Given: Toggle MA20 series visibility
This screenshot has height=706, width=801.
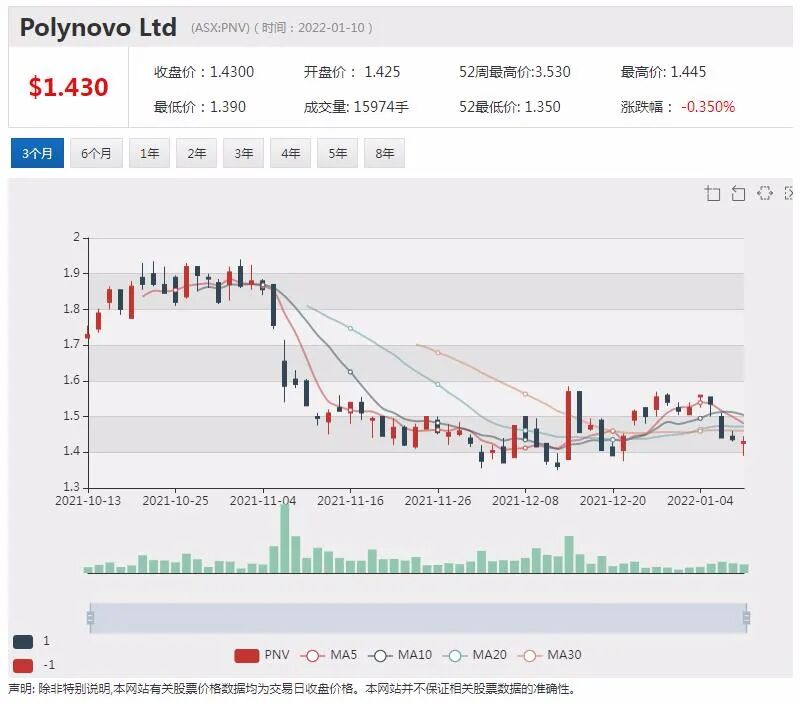Looking at the screenshot, I should click(x=475, y=655).
